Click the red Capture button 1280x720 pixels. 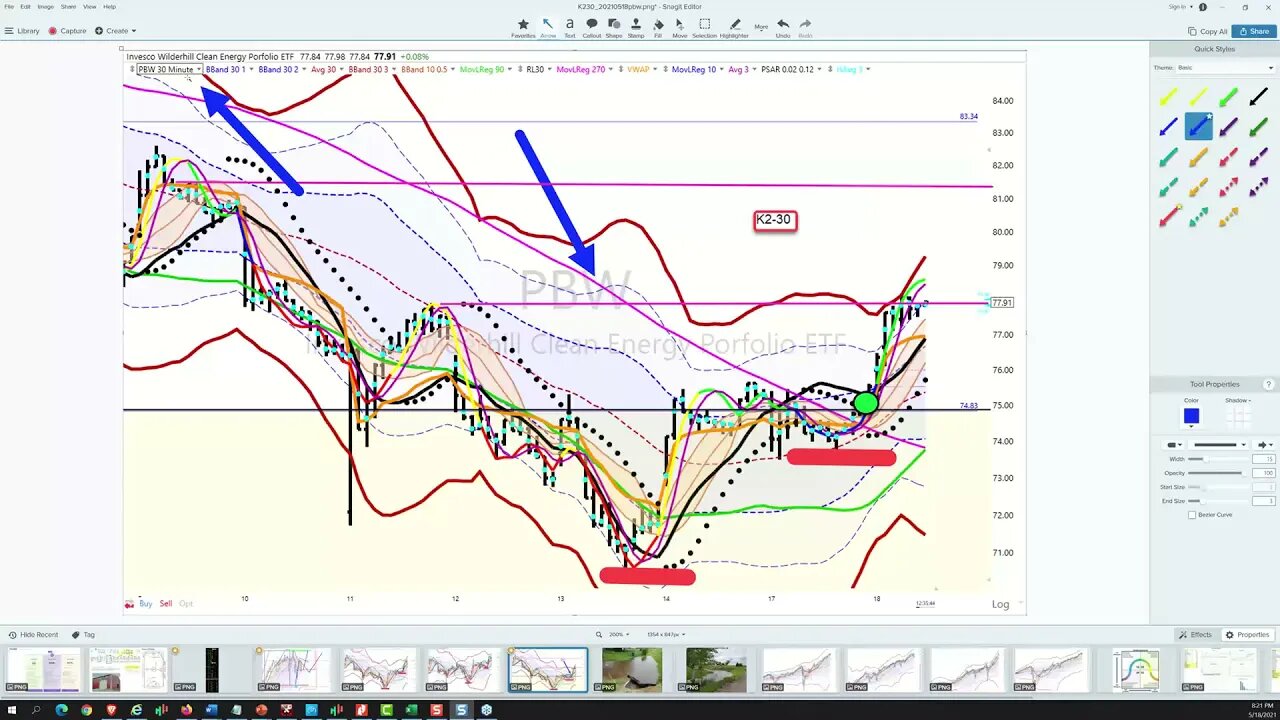coord(67,31)
